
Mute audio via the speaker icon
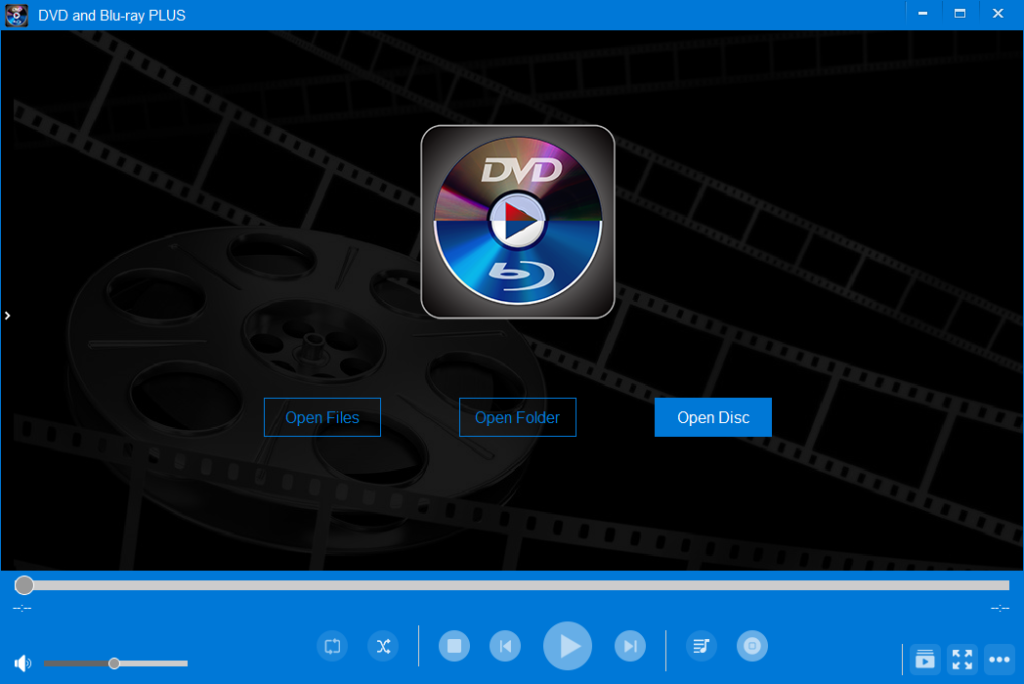click(23, 663)
